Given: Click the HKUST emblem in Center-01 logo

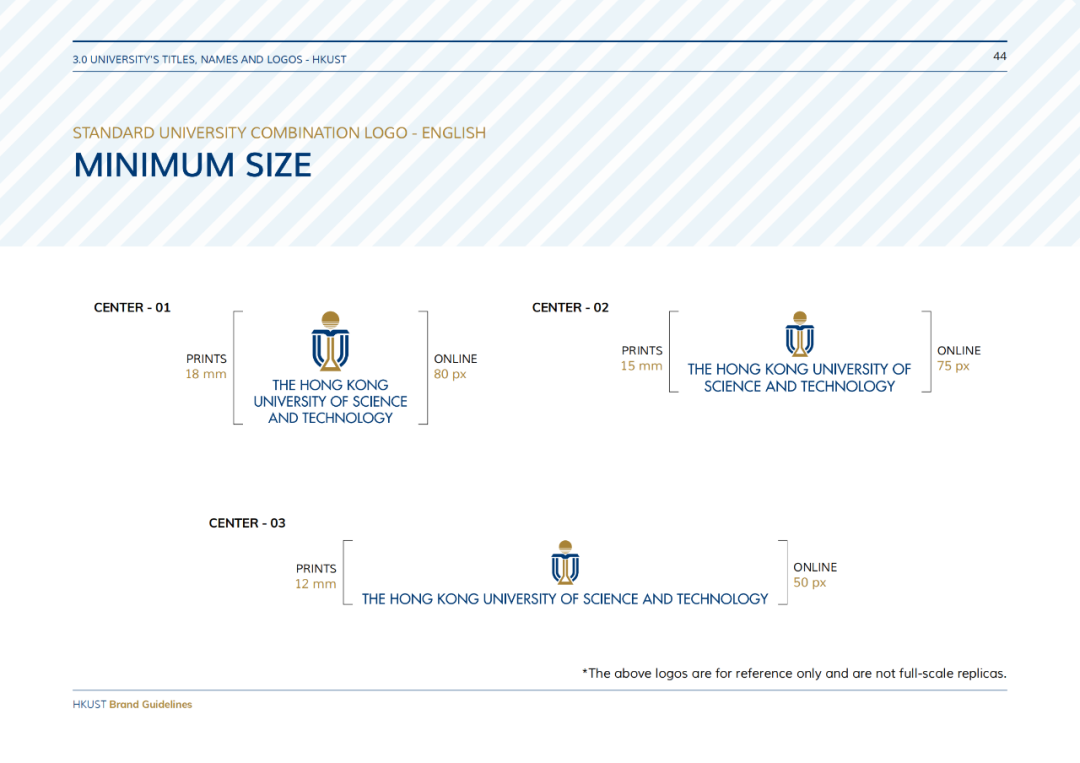Looking at the screenshot, I should pyautogui.click(x=331, y=341).
